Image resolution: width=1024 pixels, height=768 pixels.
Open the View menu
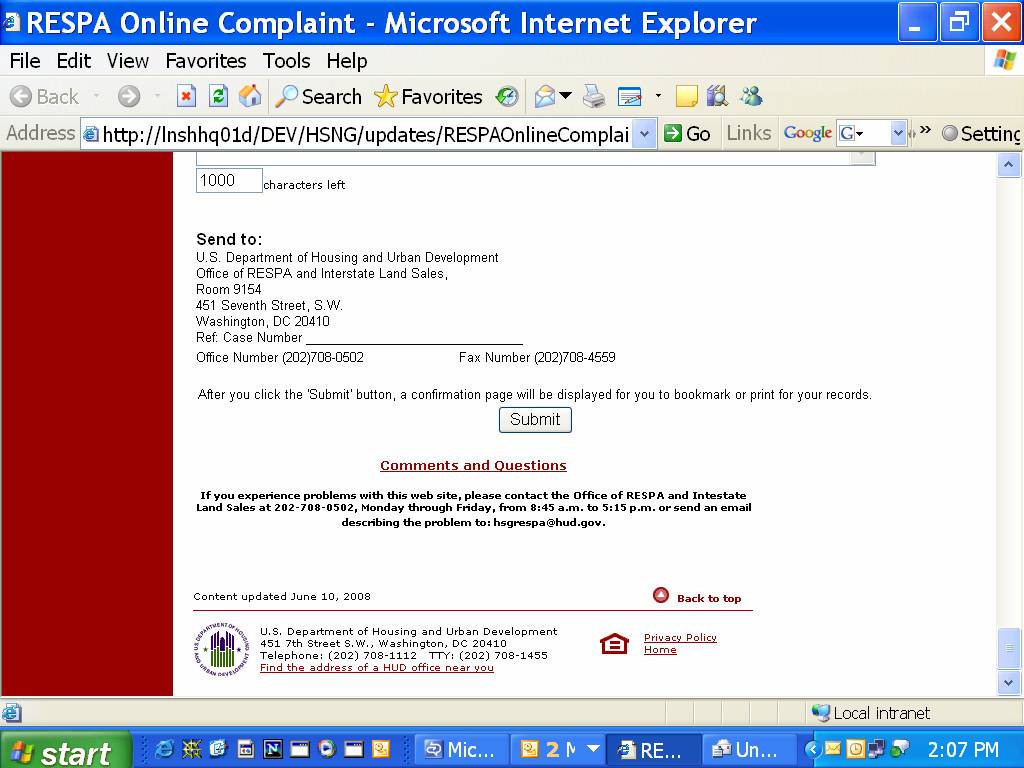point(127,61)
